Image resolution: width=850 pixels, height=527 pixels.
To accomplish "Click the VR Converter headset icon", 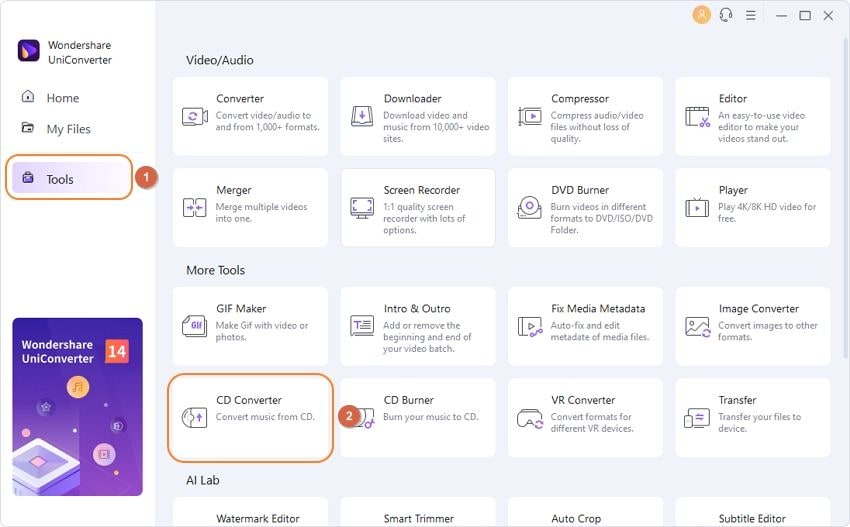I will click(x=530, y=419).
